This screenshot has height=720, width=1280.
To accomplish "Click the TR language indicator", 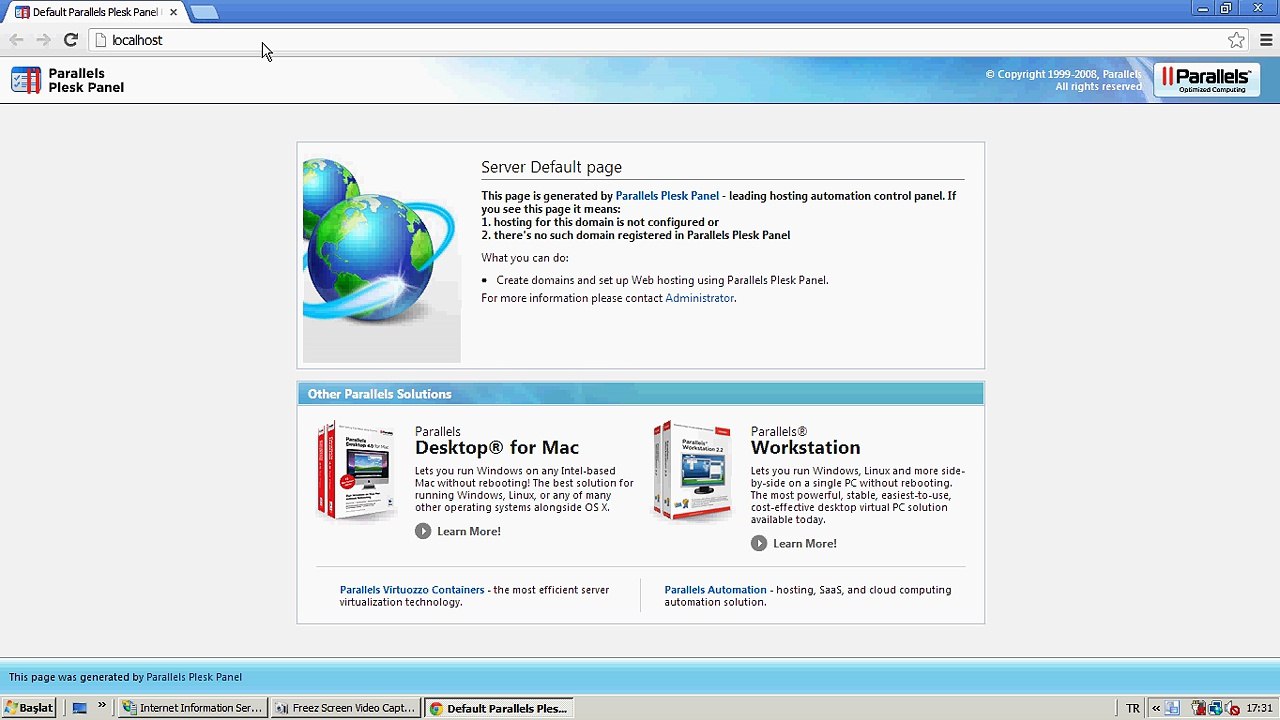I will pos(1133,708).
